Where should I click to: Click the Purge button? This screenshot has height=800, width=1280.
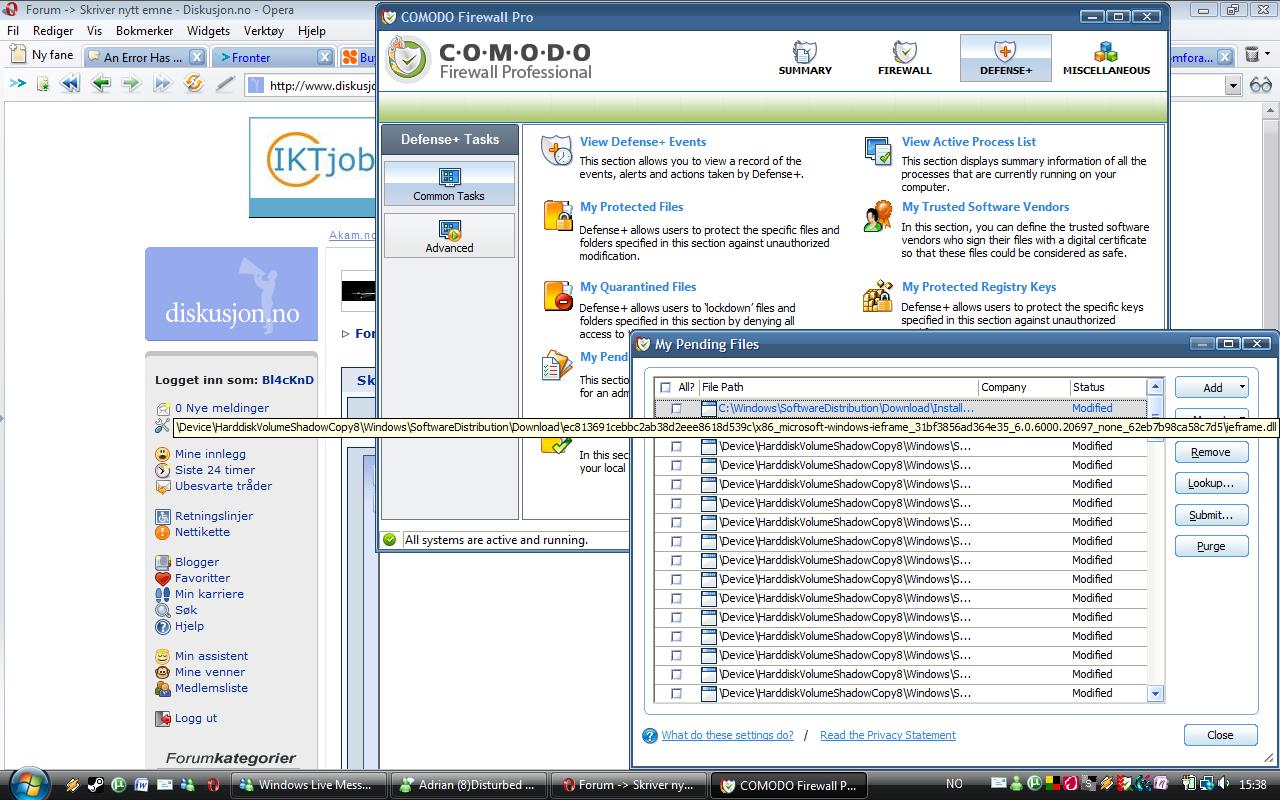pos(1211,546)
